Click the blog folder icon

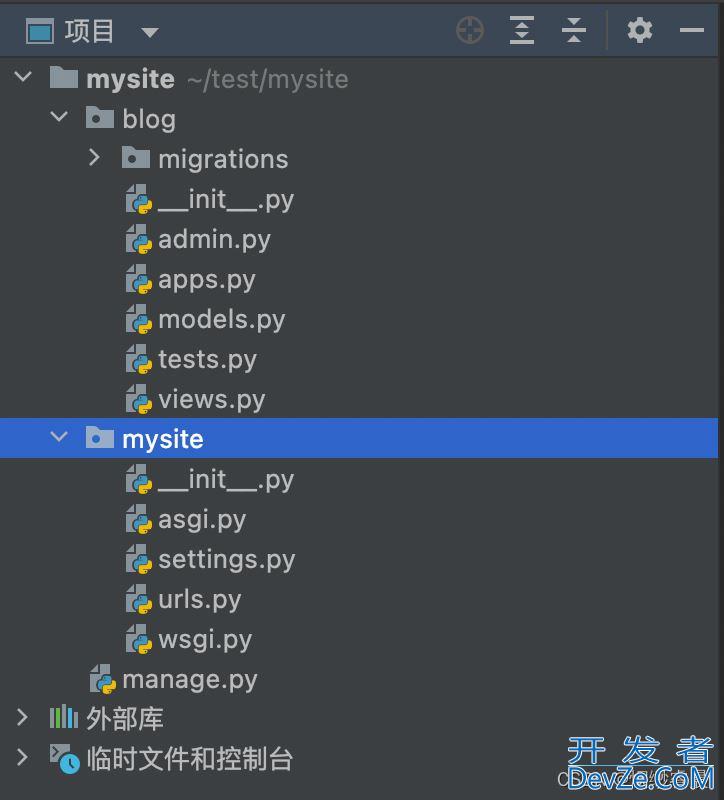tap(99, 117)
